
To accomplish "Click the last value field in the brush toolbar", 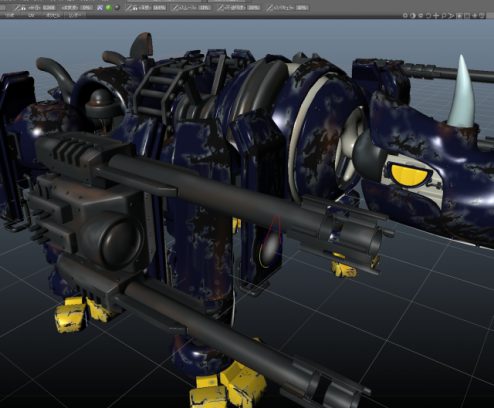I will click(302, 8).
